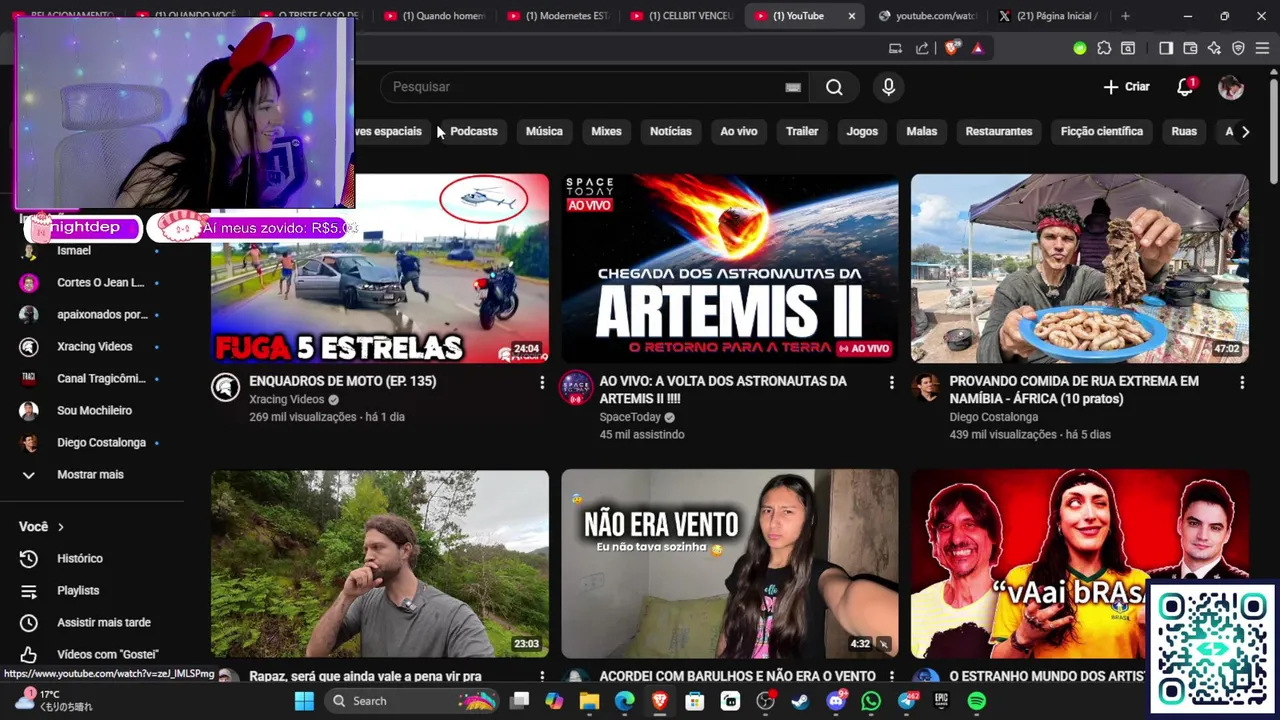Select the Notícias filter chip
This screenshot has height=720, width=1280.
click(x=670, y=131)
